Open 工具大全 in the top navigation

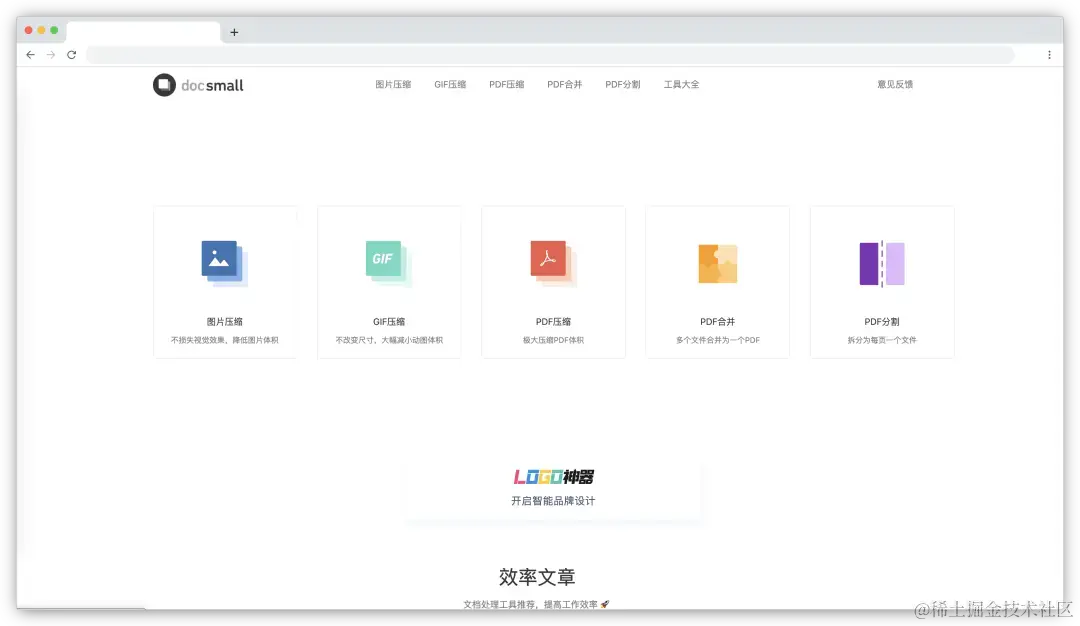681,84
